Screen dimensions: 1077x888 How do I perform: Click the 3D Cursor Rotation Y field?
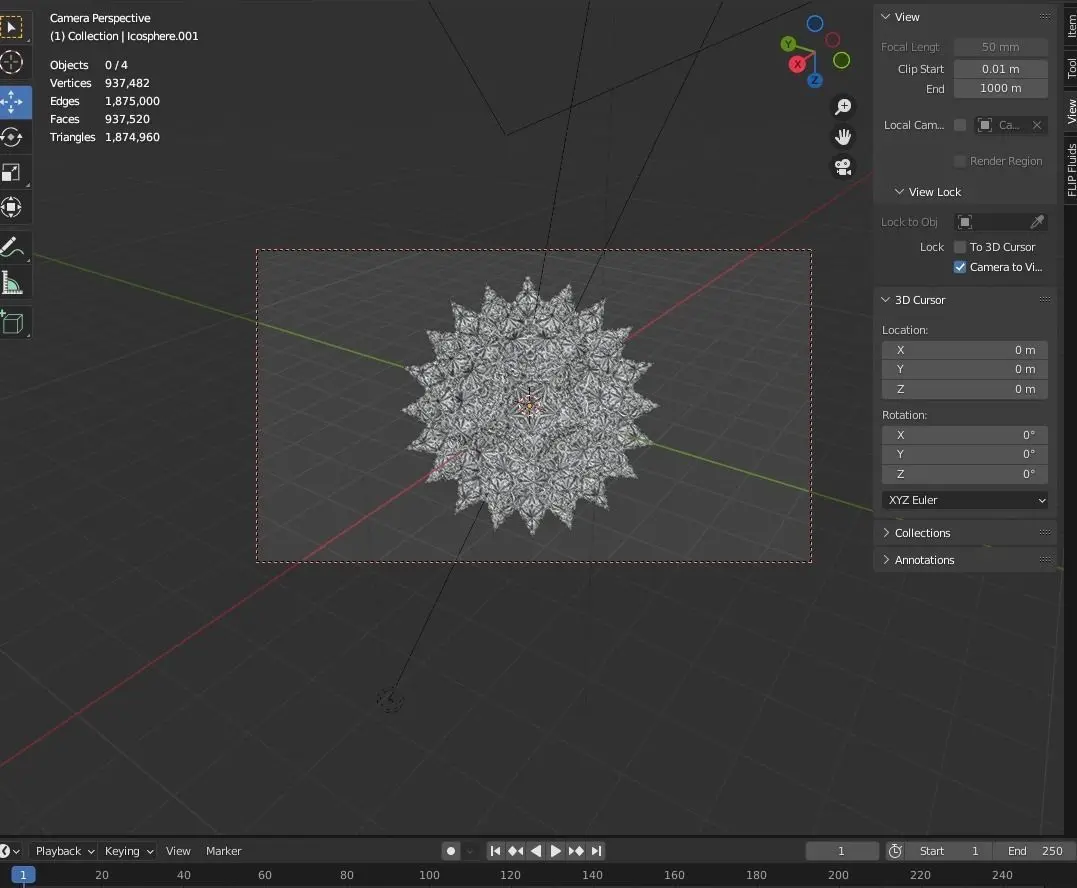(964, 454)
